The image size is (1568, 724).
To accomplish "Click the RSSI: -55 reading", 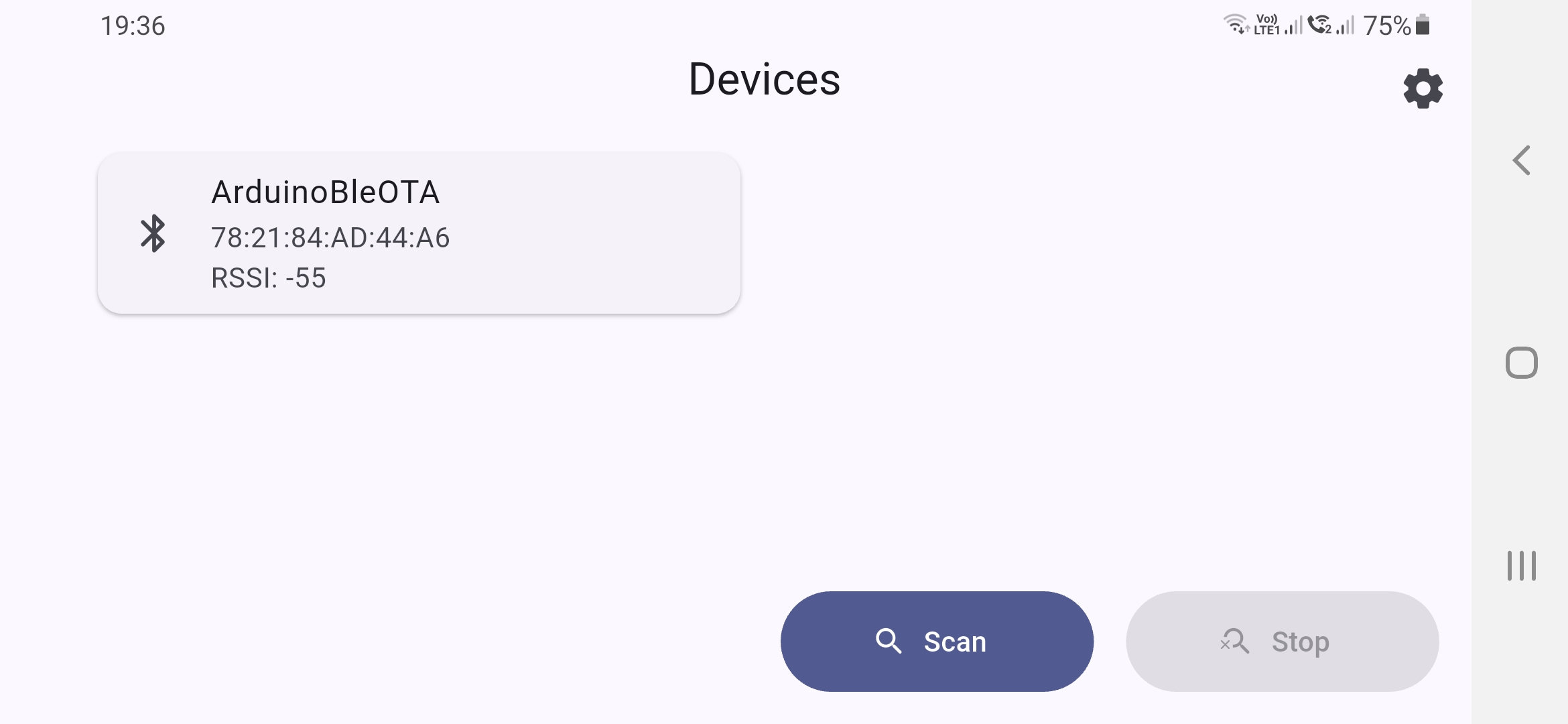I will [269, 278].
